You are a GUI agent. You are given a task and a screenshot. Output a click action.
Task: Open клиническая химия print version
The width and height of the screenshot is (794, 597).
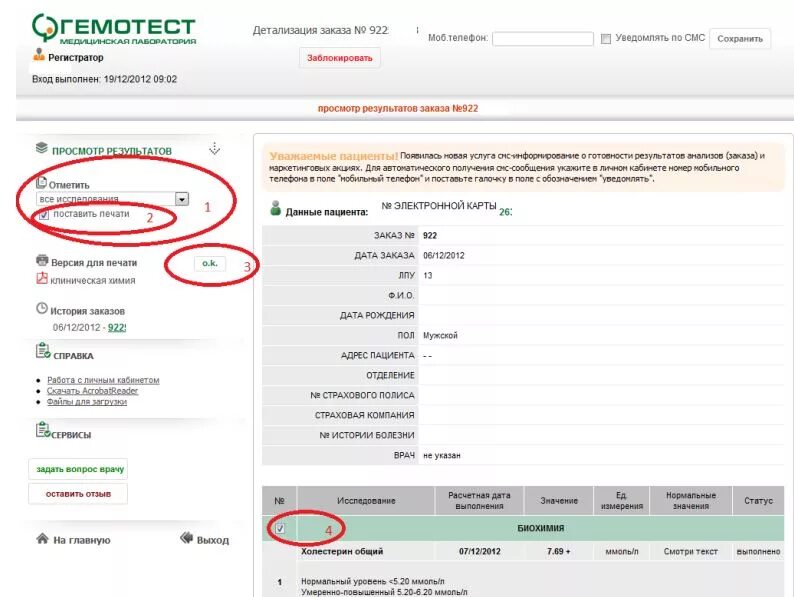(x=93, y=281)
